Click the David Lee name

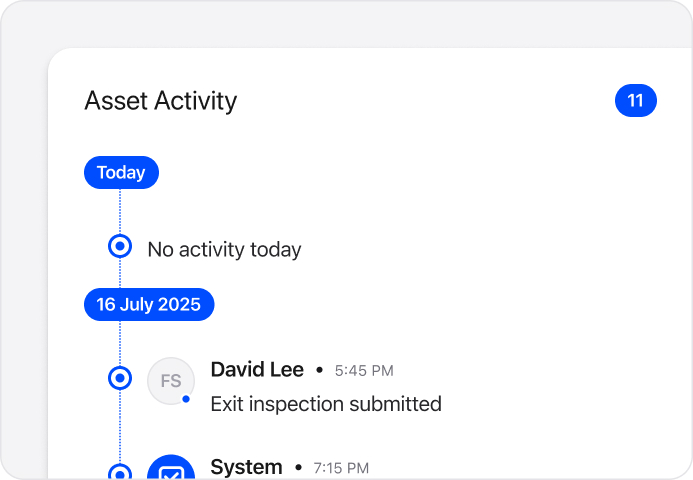pos(257,370)
